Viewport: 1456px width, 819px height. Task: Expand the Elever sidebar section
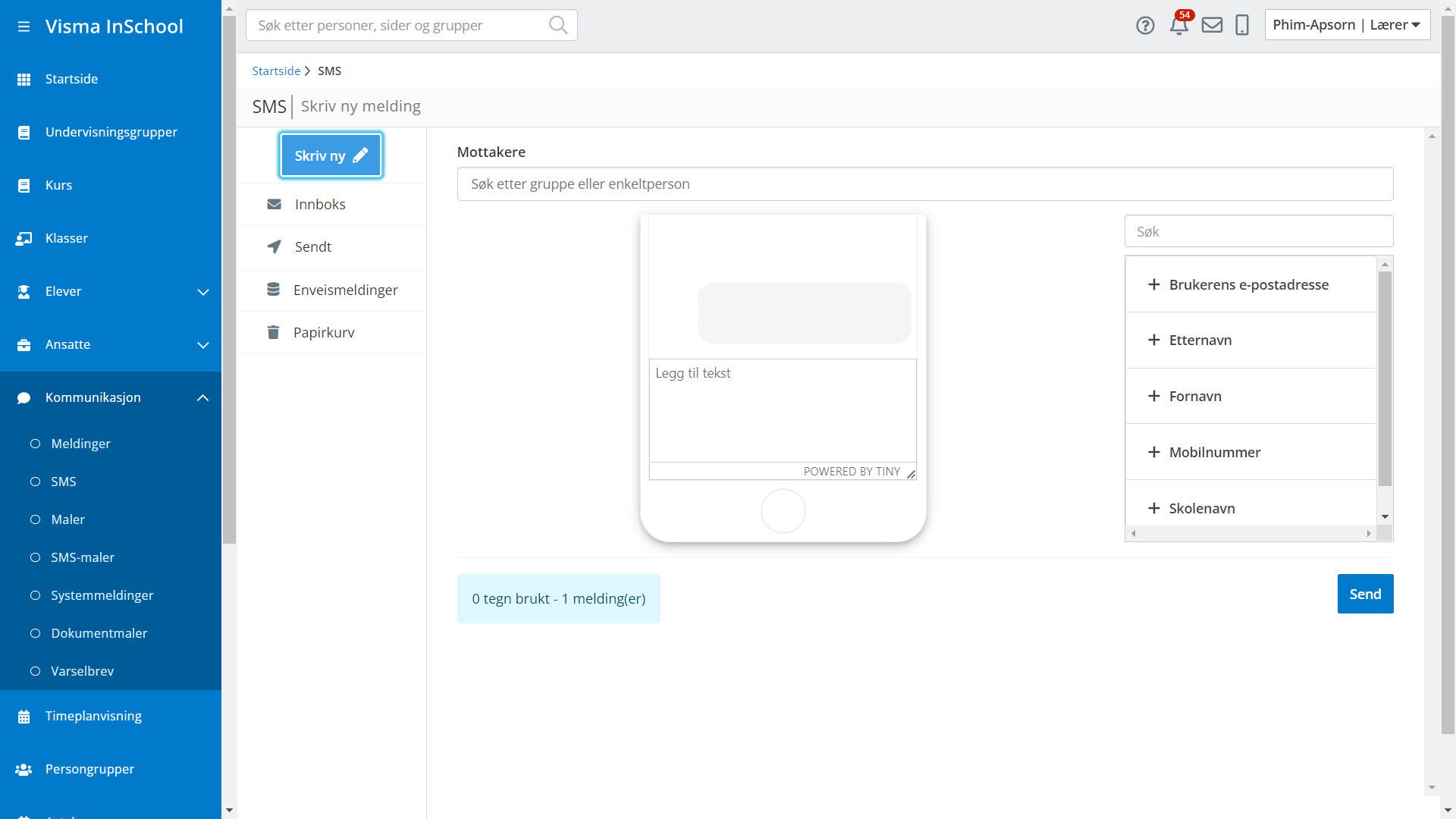point(202,292)
